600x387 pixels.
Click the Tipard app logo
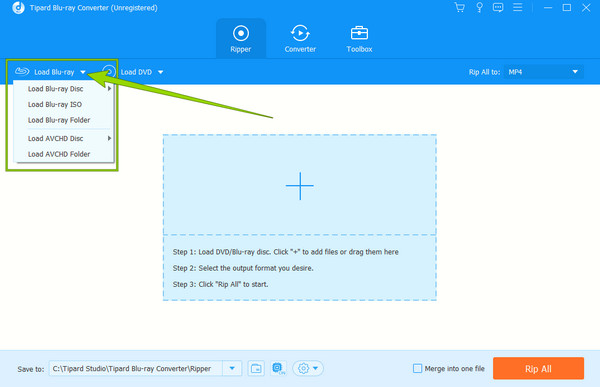pyautogui.click(x=18, y=8)
